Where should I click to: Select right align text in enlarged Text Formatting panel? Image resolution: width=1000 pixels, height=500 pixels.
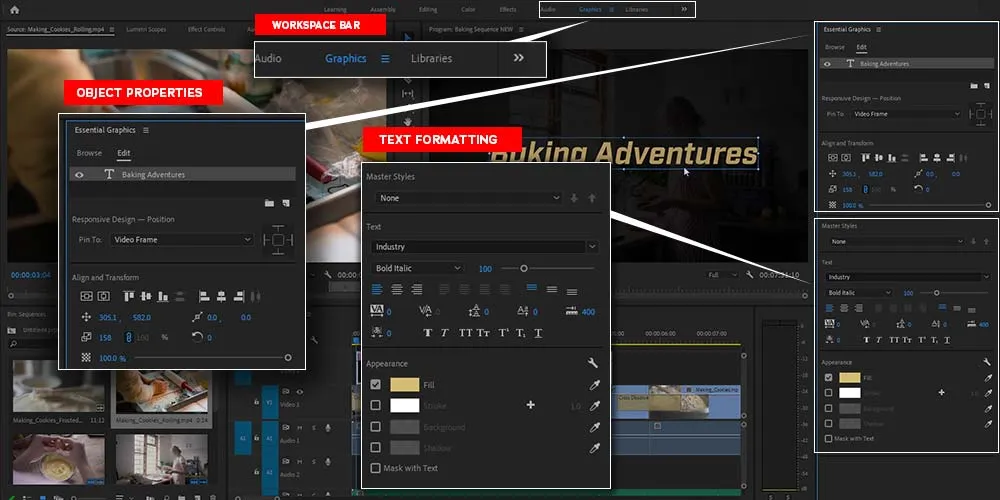[416, 290]
